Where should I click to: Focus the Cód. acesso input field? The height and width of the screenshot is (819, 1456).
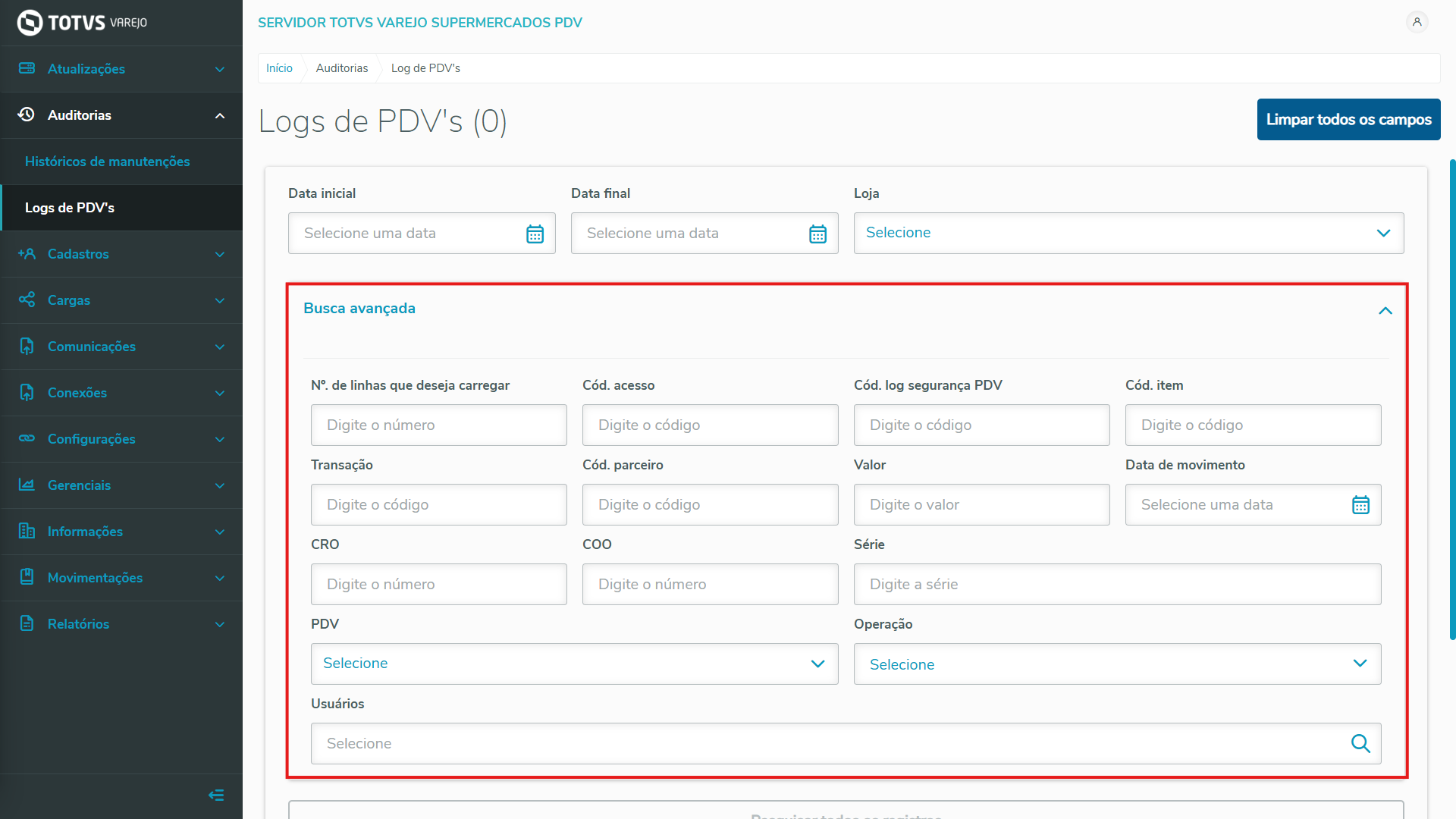[x=710, y=425]
